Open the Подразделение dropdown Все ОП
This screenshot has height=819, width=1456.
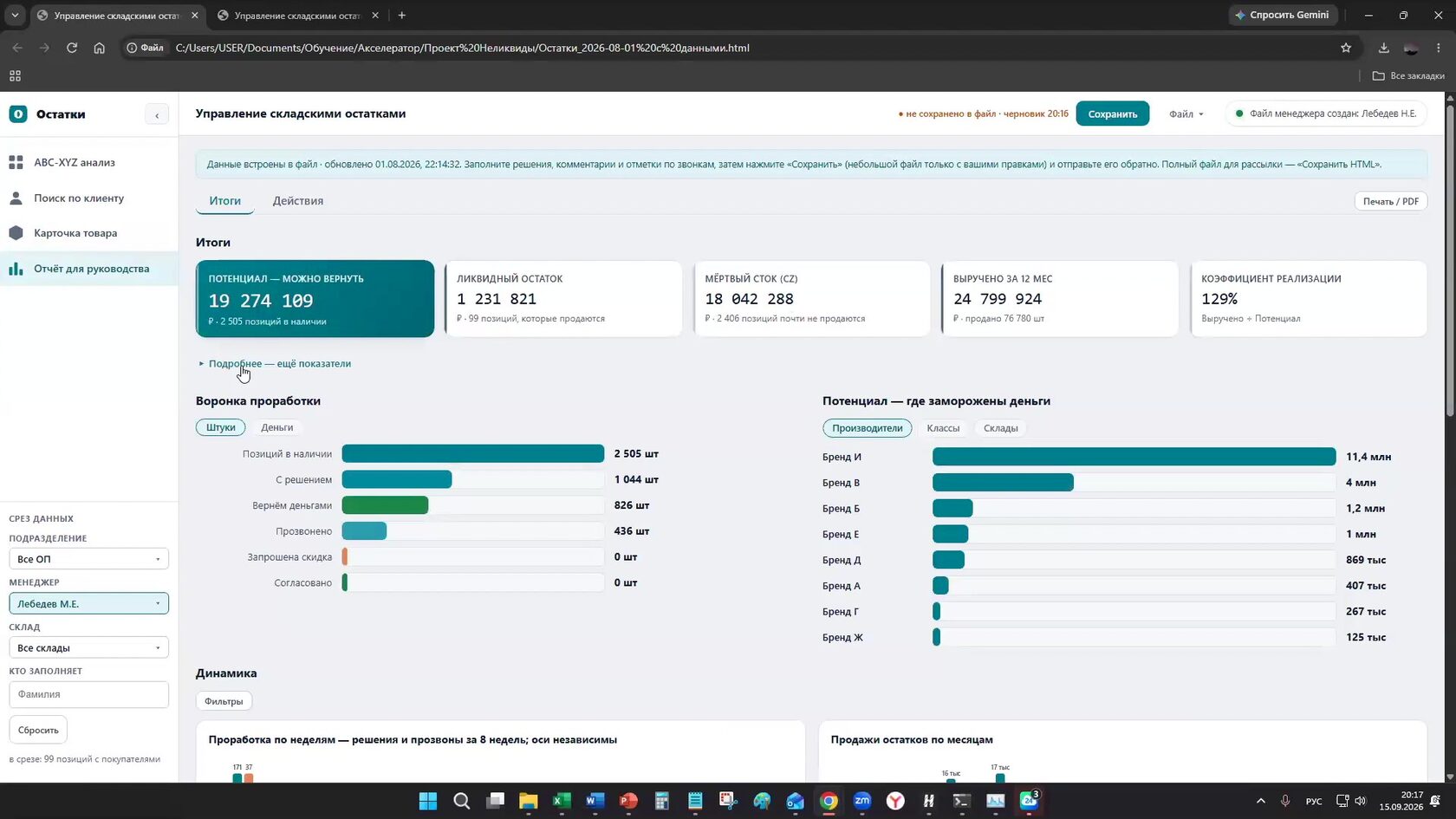88,559
